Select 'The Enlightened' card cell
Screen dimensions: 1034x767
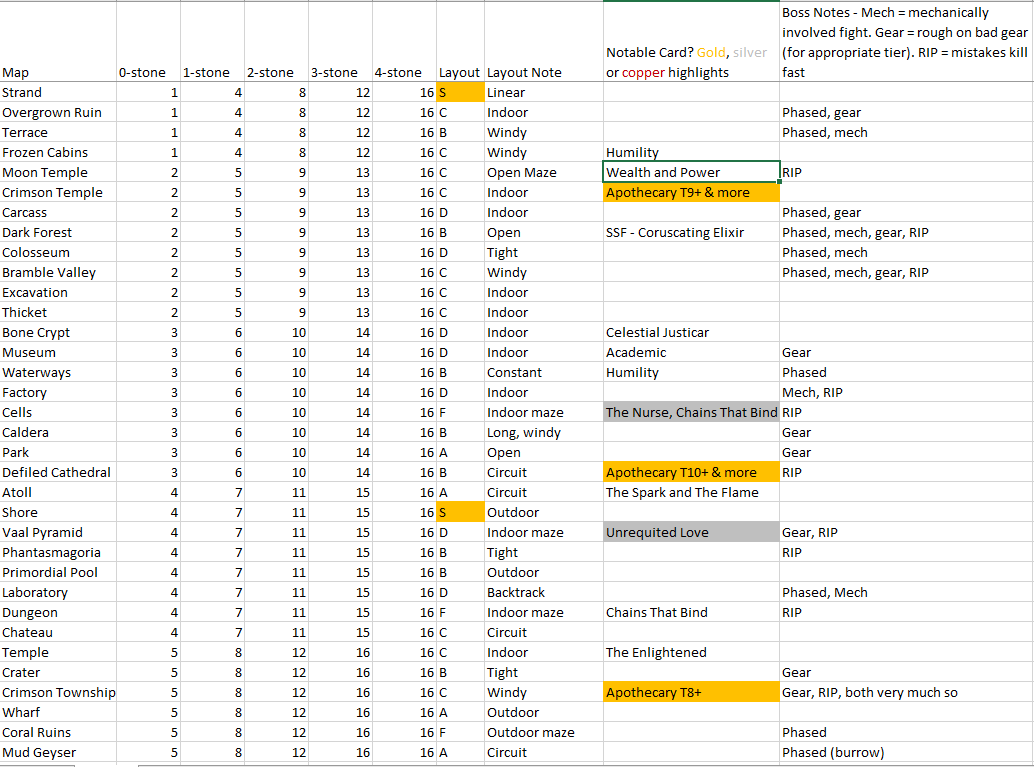[x=691, y=652]
